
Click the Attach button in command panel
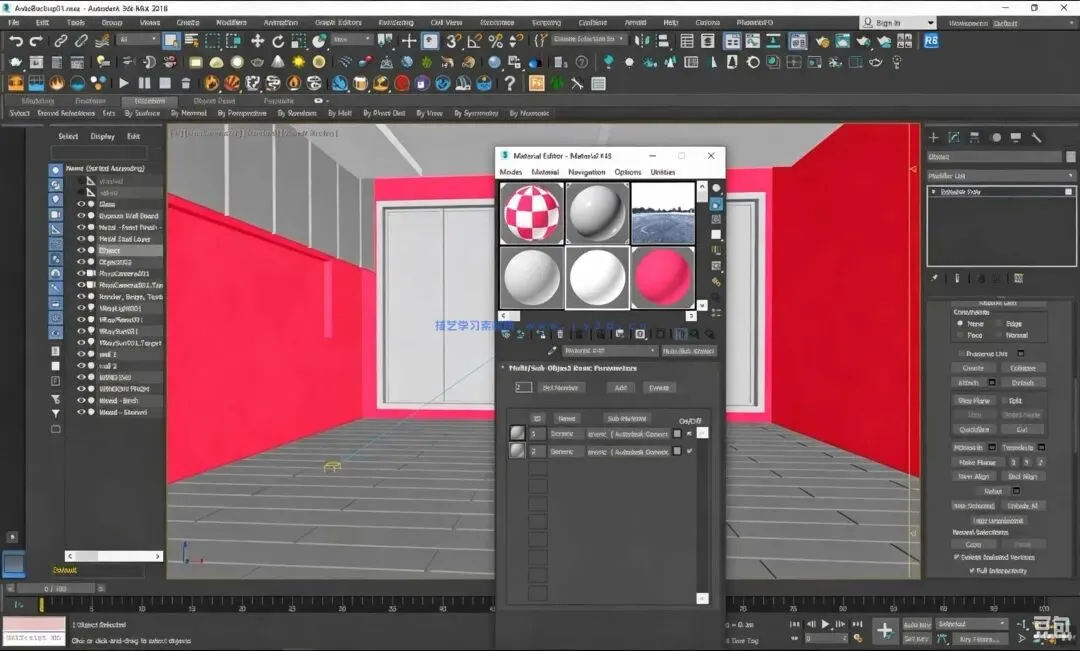pos(968,383)
